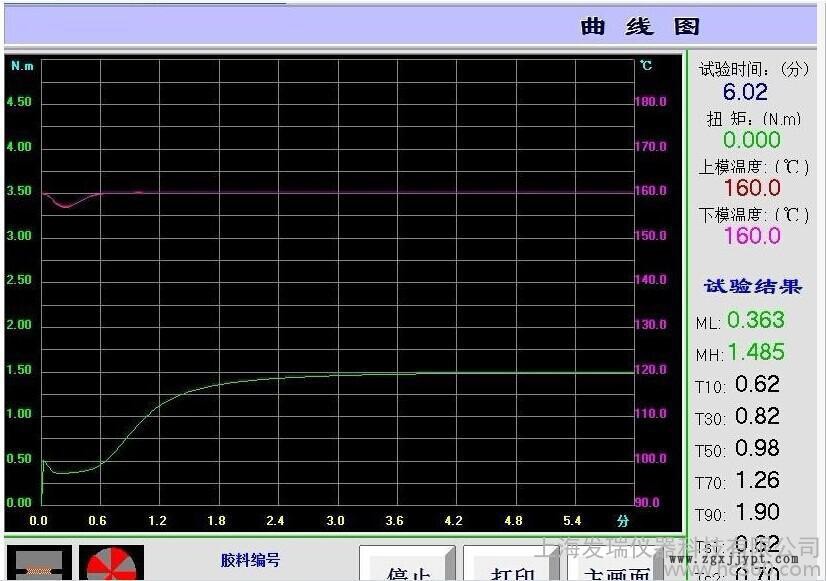Click the upper mold temperature value under 上模温度
Screen dimensions: 826x581
752,188
